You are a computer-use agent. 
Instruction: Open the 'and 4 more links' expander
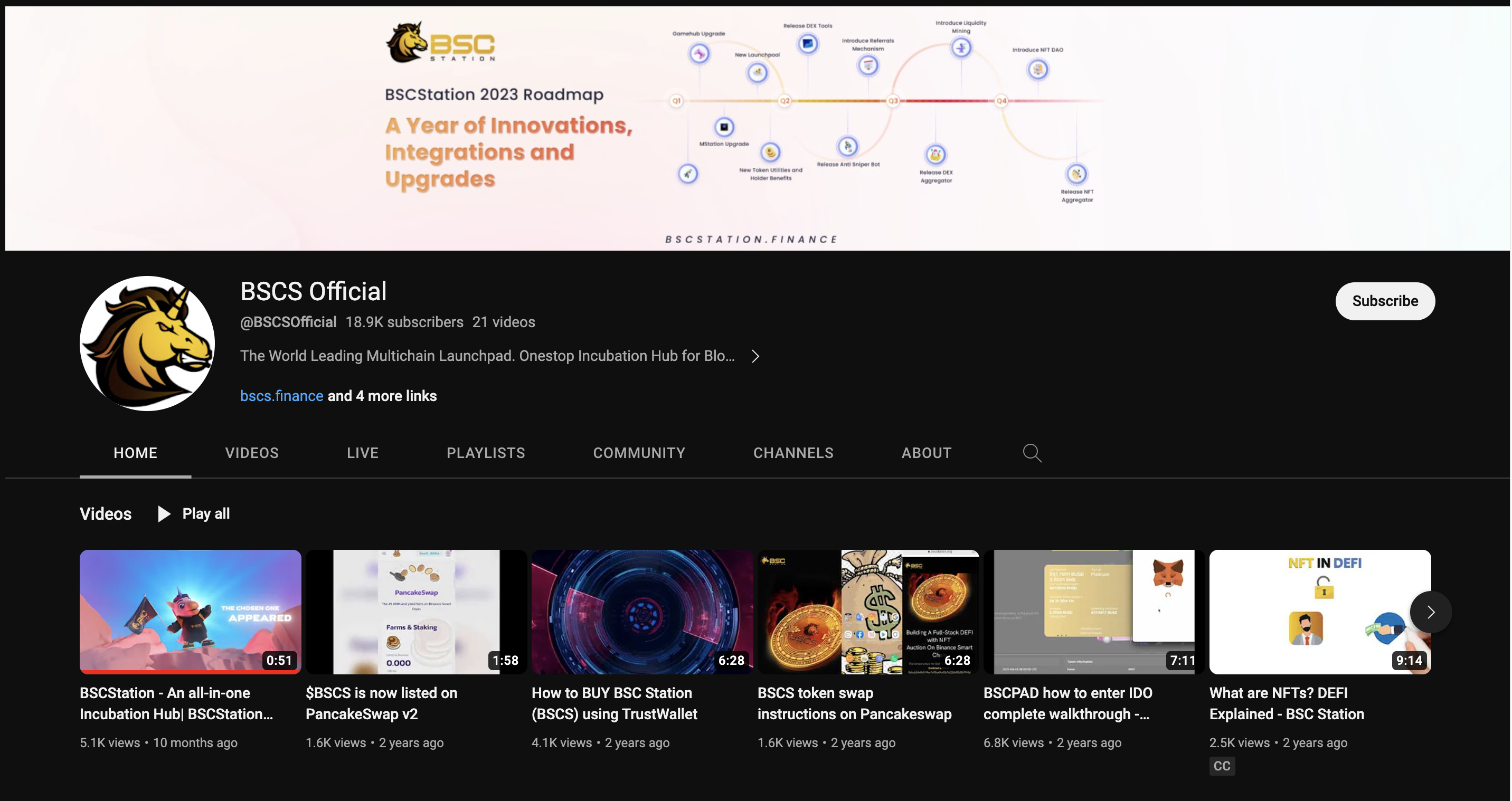point(382,396)
